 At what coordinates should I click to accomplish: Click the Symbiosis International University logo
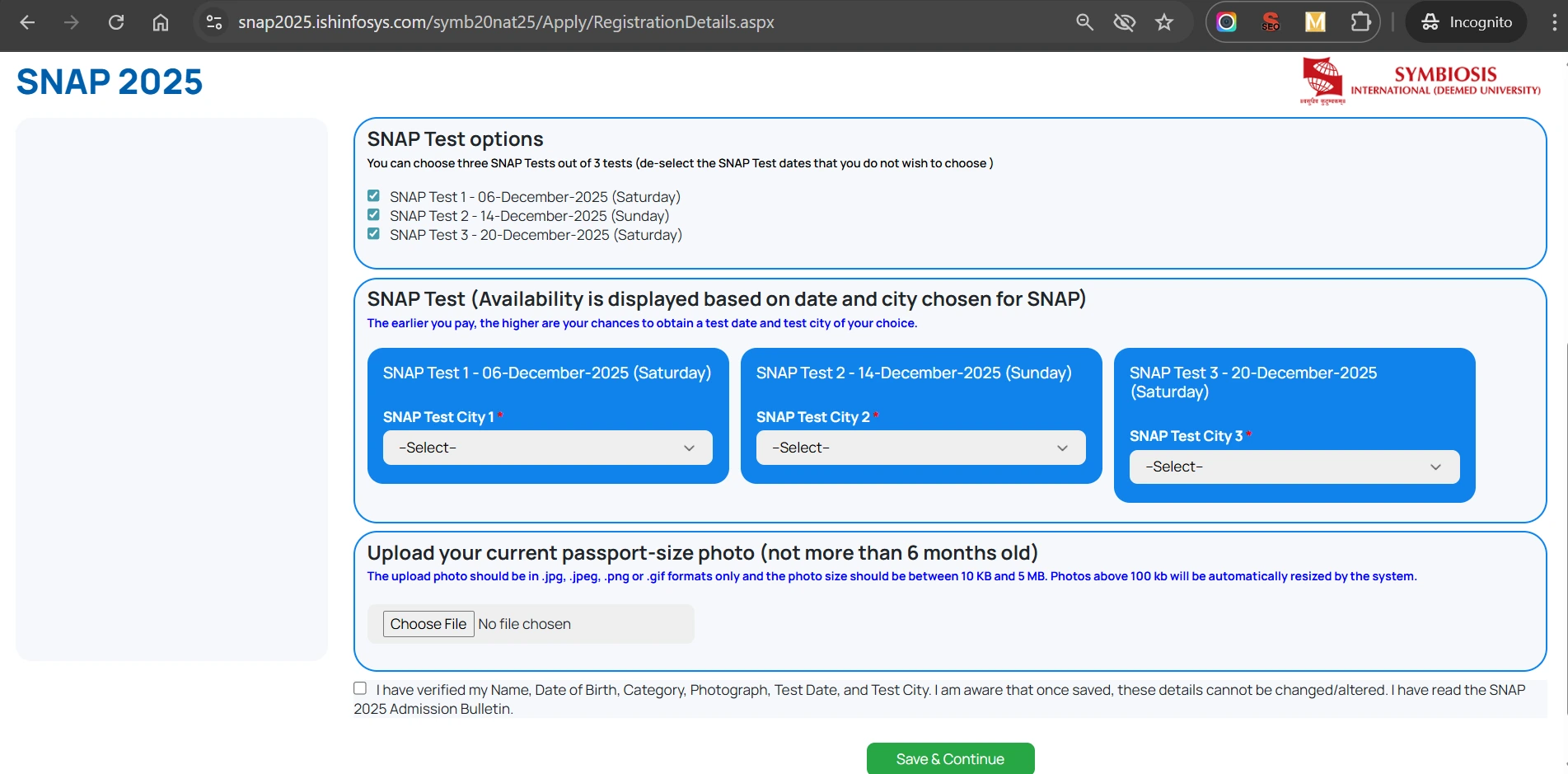pyautogui.click(x=1421, y=81)
